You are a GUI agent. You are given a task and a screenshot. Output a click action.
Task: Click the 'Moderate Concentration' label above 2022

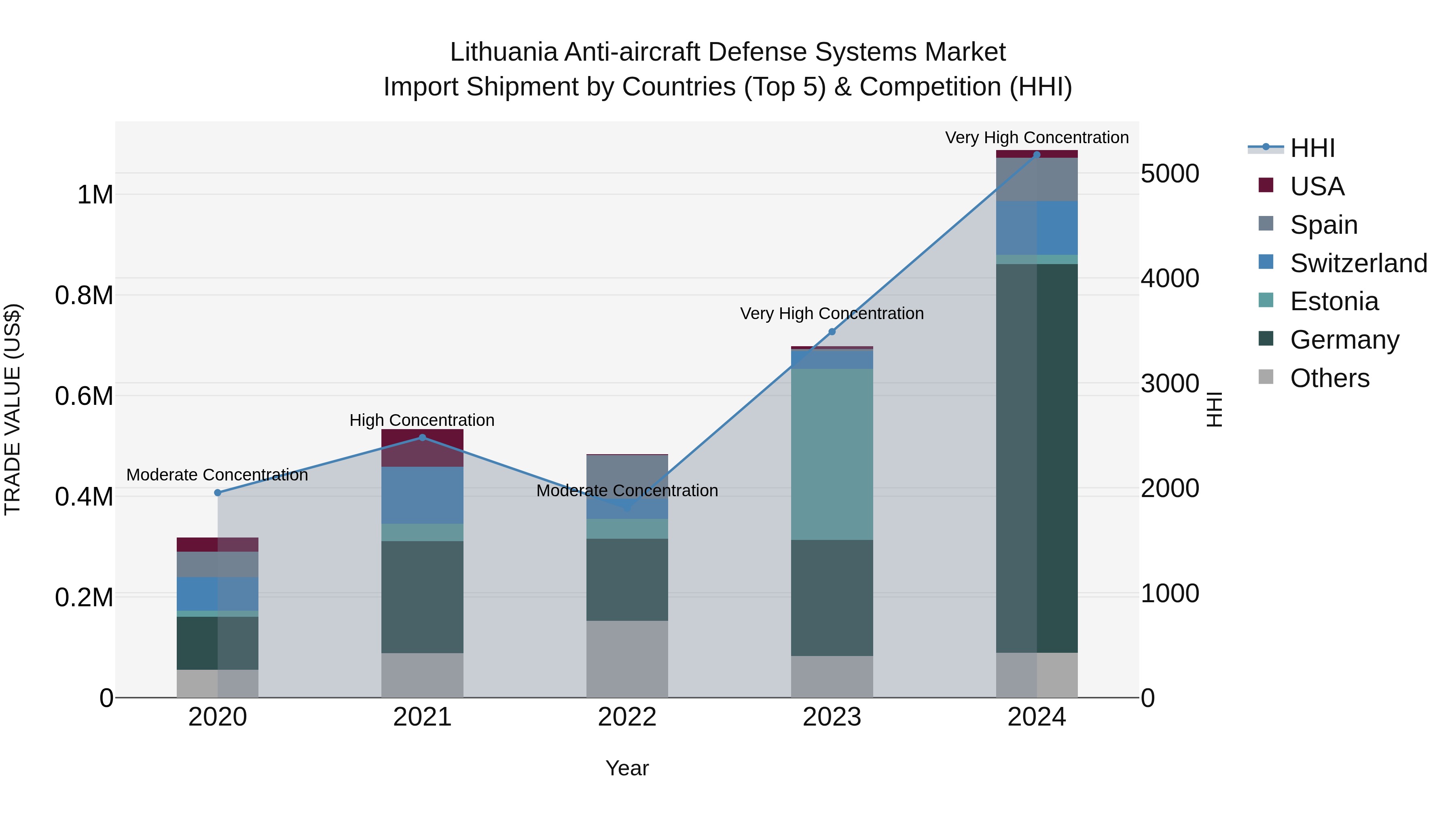[x=627, y=491]
